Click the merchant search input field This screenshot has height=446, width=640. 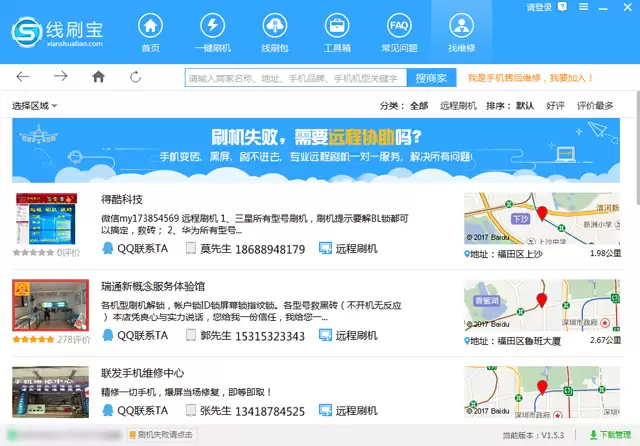(294, 78)
